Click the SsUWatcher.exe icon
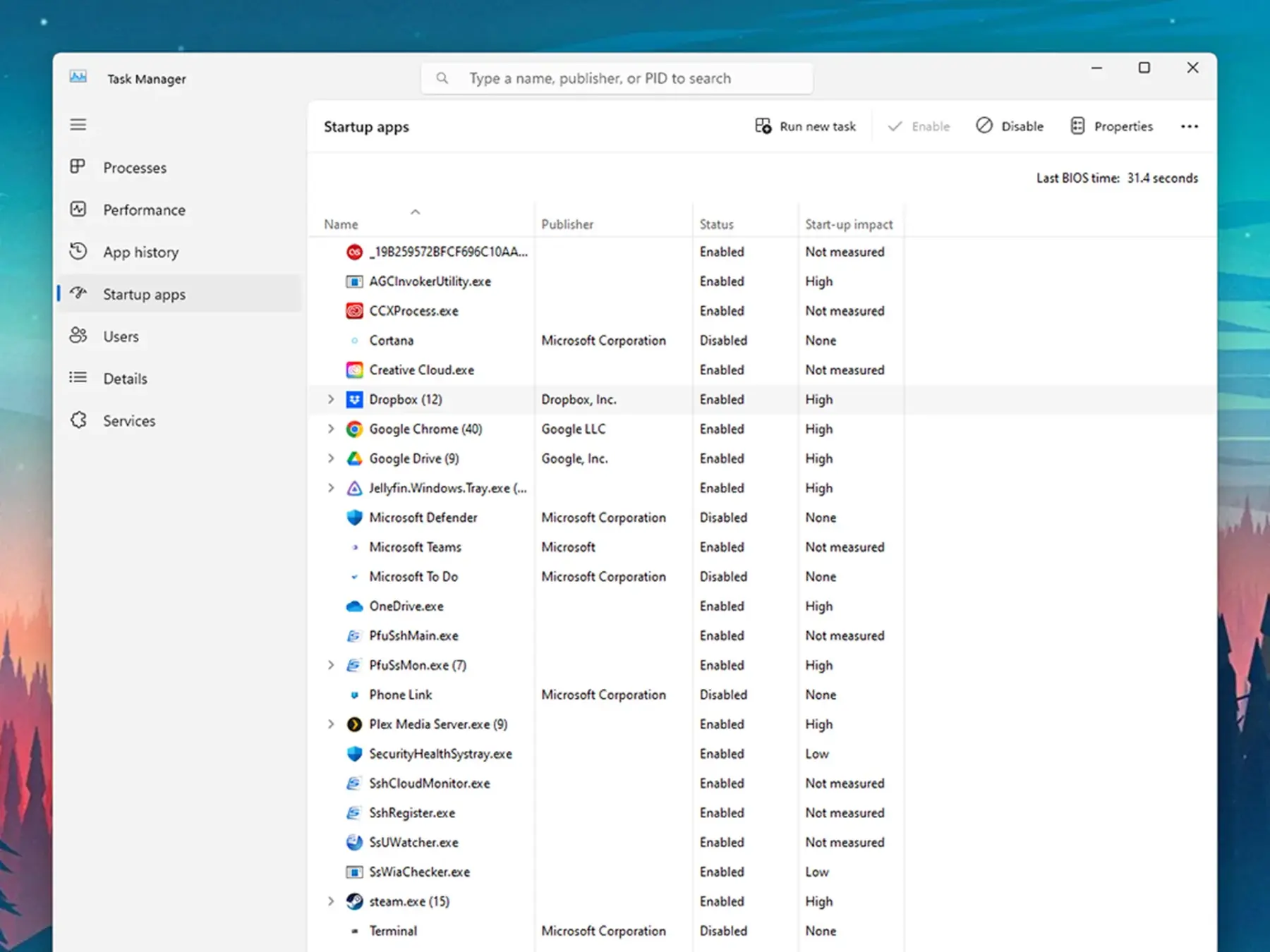 pos(354,842)
